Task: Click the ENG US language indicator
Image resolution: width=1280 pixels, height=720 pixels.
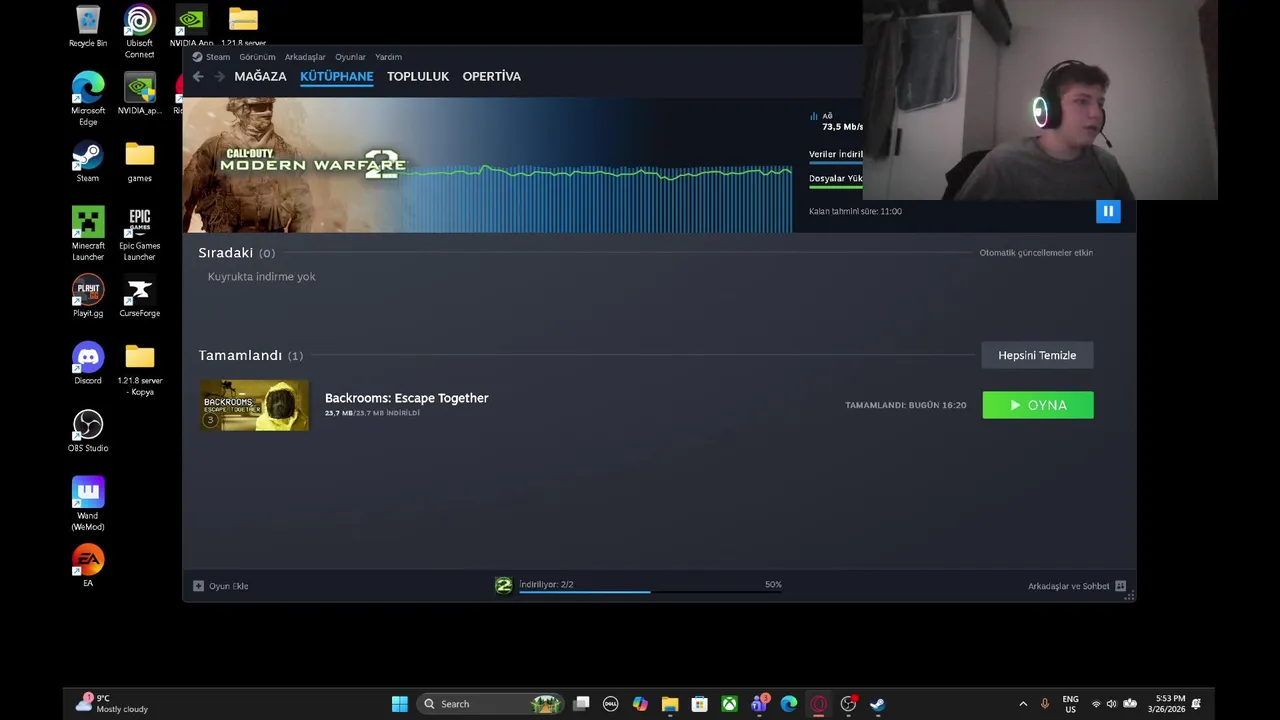Action: pyautogui.click(x=1070, y=704)
